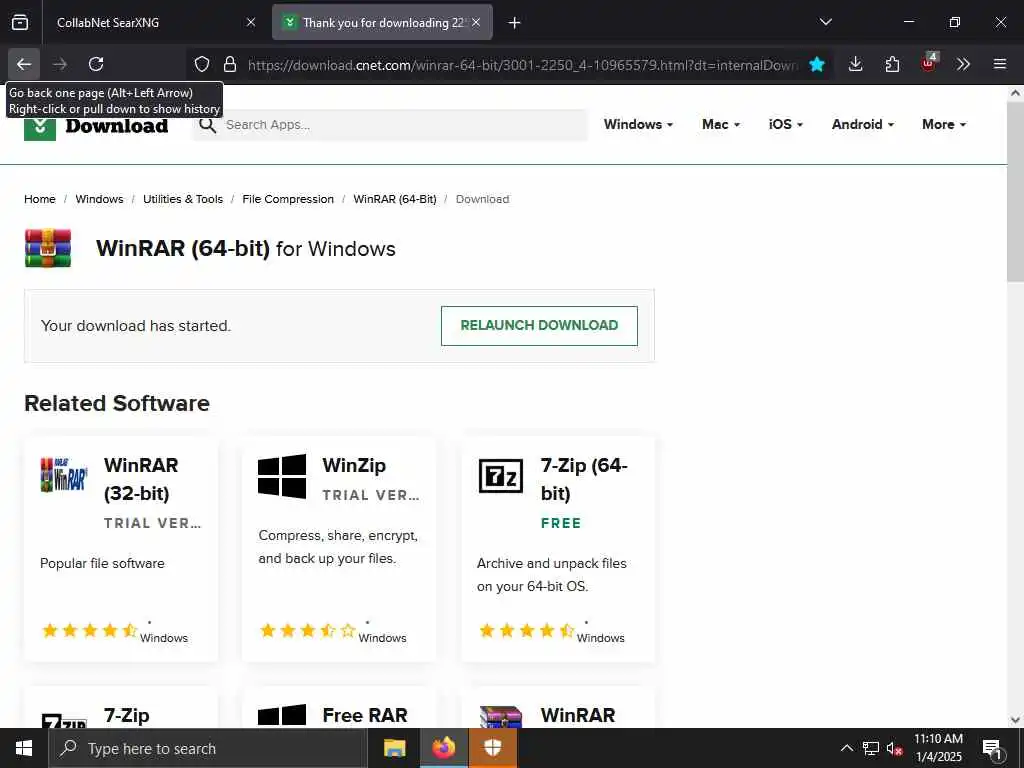
Task: List all tabs dropdown arrow
Action: 825,22
